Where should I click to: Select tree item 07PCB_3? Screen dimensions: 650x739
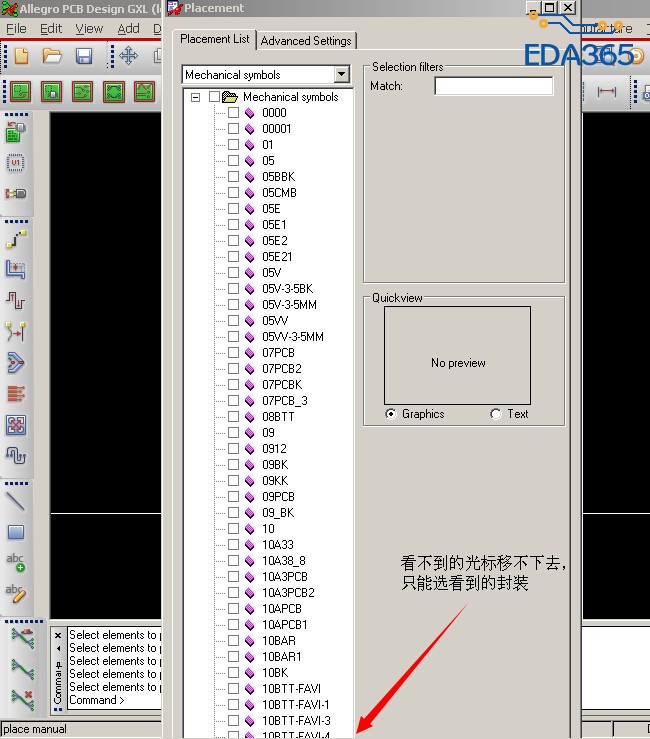[285, 401]
